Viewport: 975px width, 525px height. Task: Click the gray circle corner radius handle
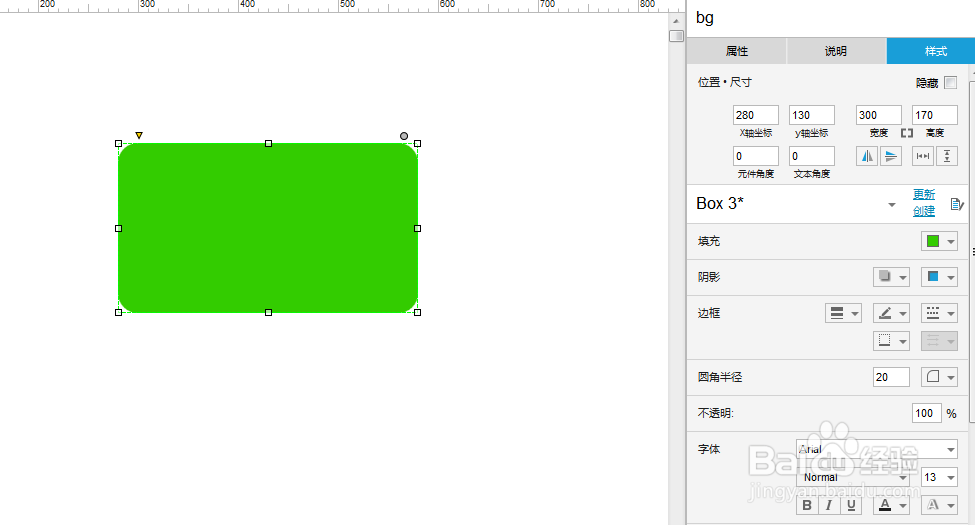404,136
